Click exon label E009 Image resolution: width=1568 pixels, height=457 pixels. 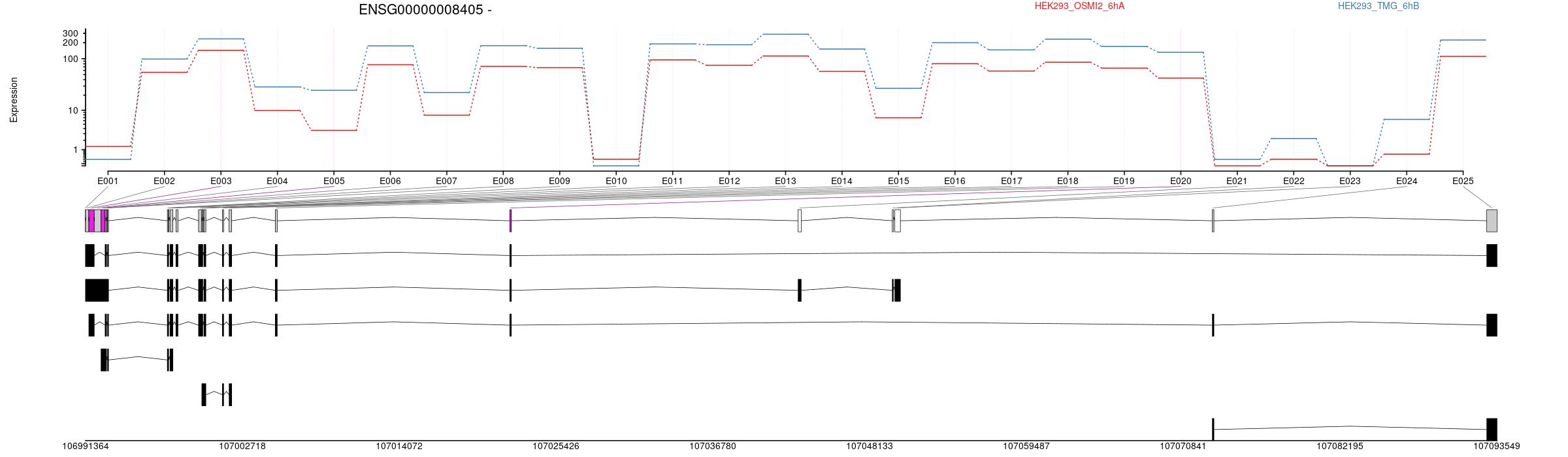[559, 181]
